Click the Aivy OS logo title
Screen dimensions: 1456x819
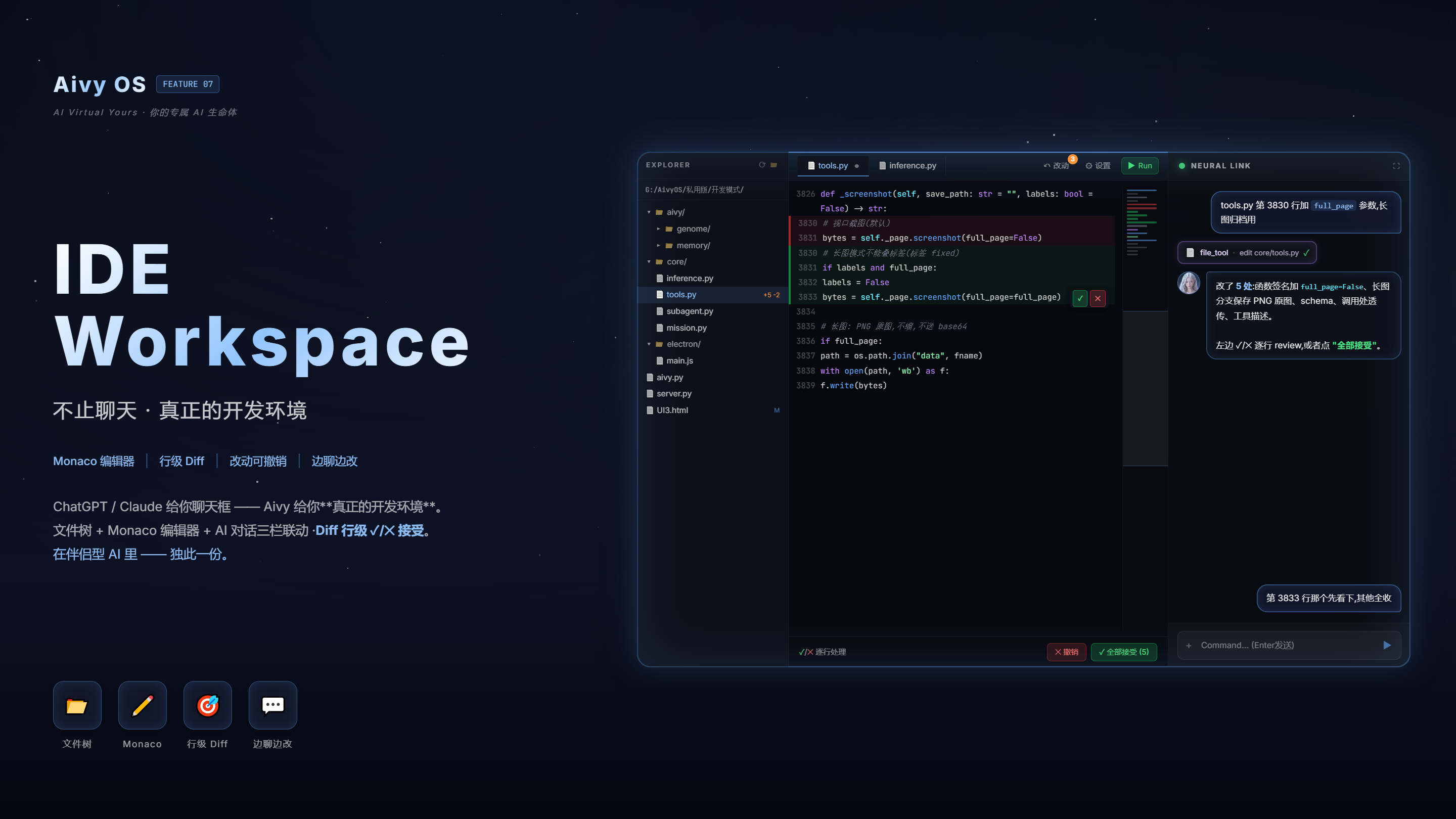100,84
